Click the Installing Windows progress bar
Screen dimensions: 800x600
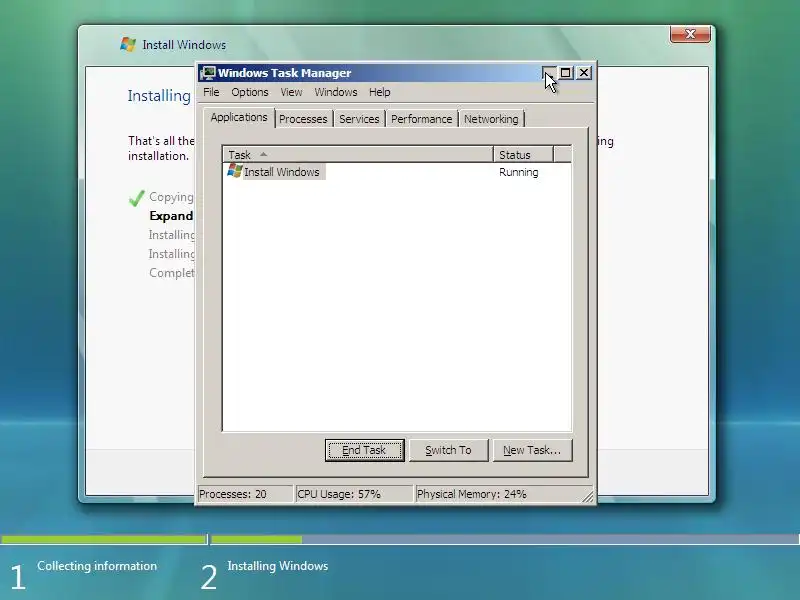[505, 539]
